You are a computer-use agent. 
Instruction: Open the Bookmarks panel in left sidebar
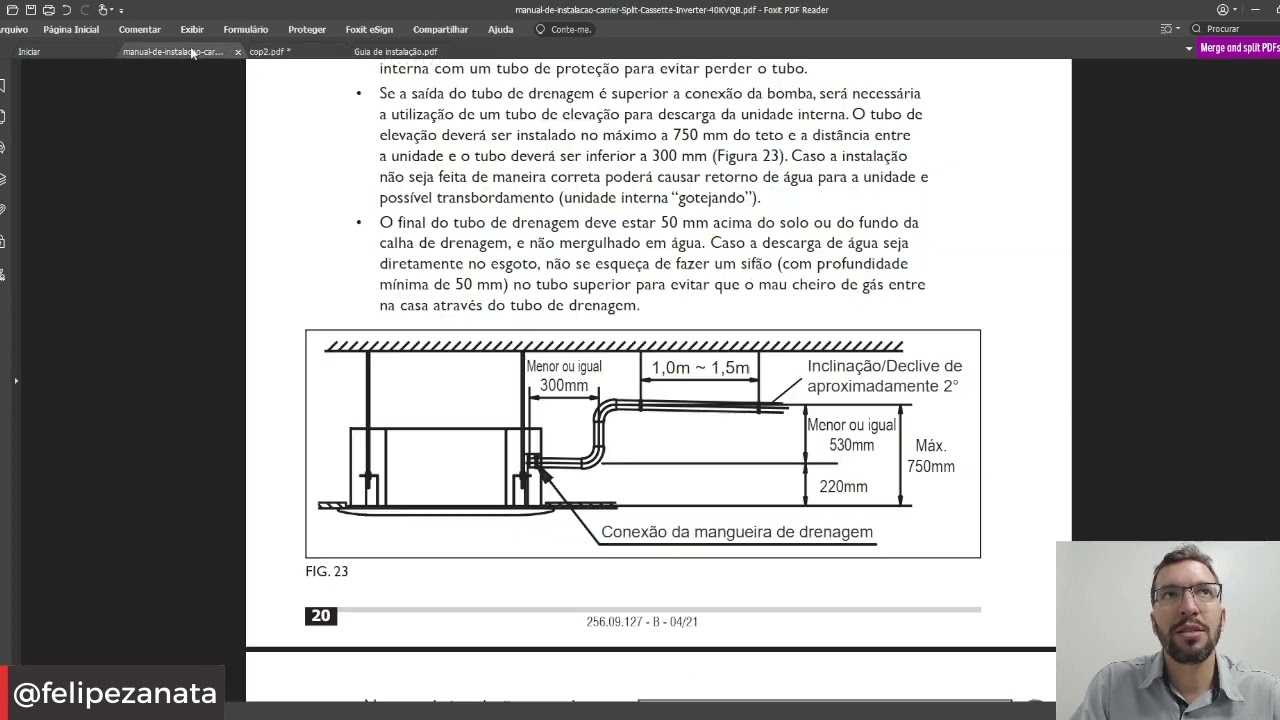pyautogui.click(x=3, y=86)
